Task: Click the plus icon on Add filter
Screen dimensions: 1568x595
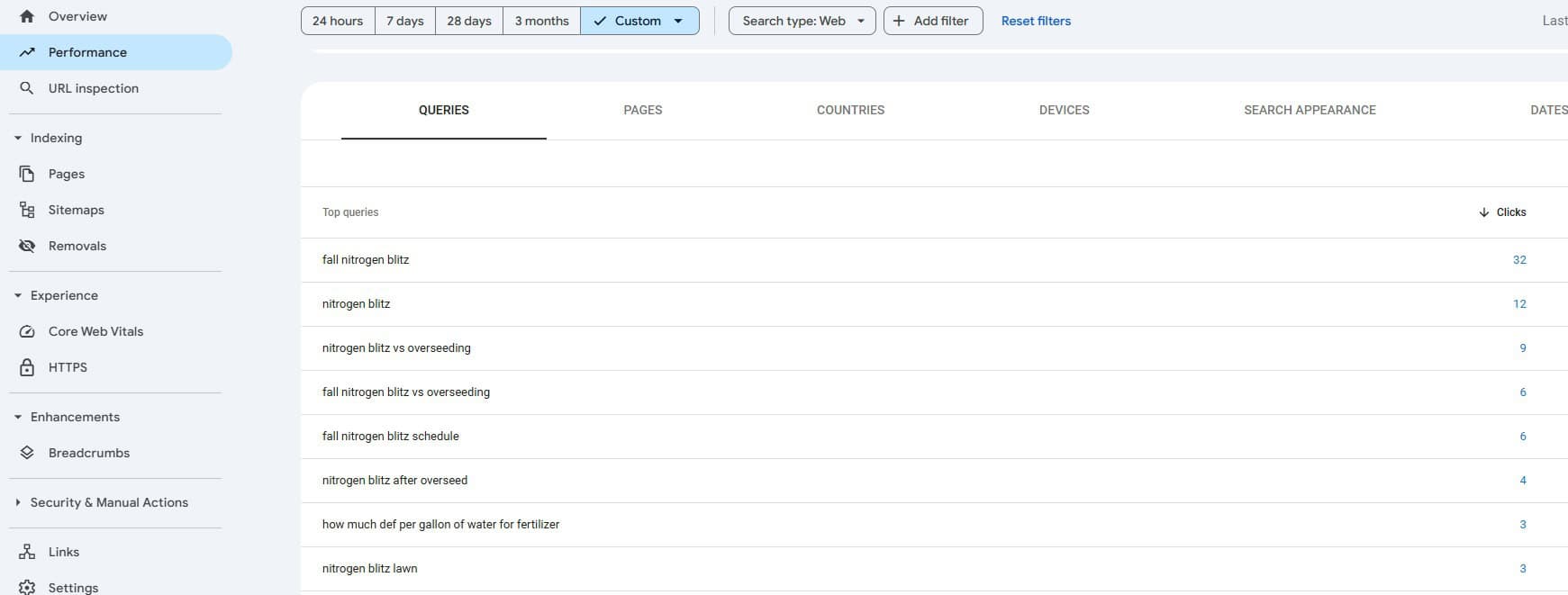Action: click(x=899, y=21)
